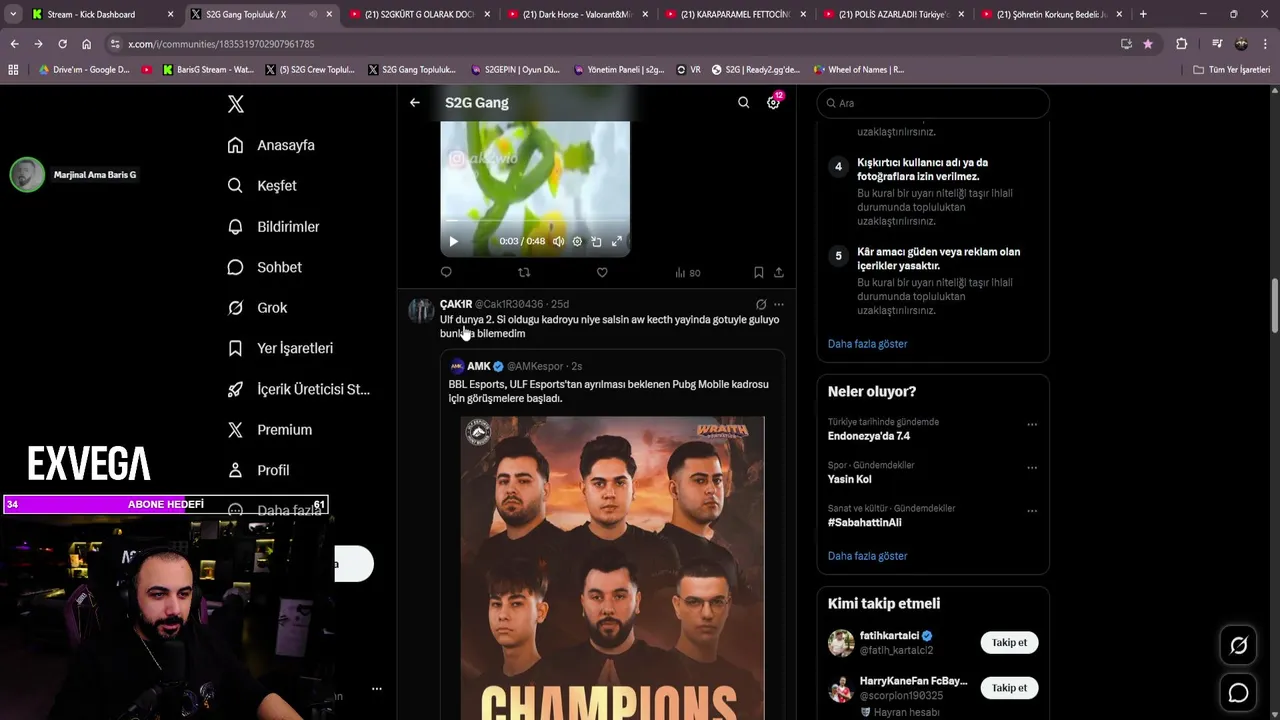Toggle picture-in-picture on video

pyautogui.click(x=596, y=241)
